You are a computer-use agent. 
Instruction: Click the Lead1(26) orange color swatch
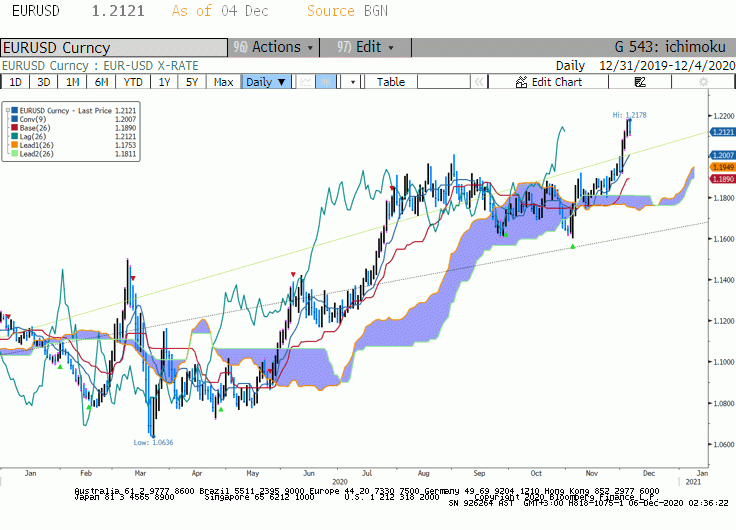tap(15, 145)
